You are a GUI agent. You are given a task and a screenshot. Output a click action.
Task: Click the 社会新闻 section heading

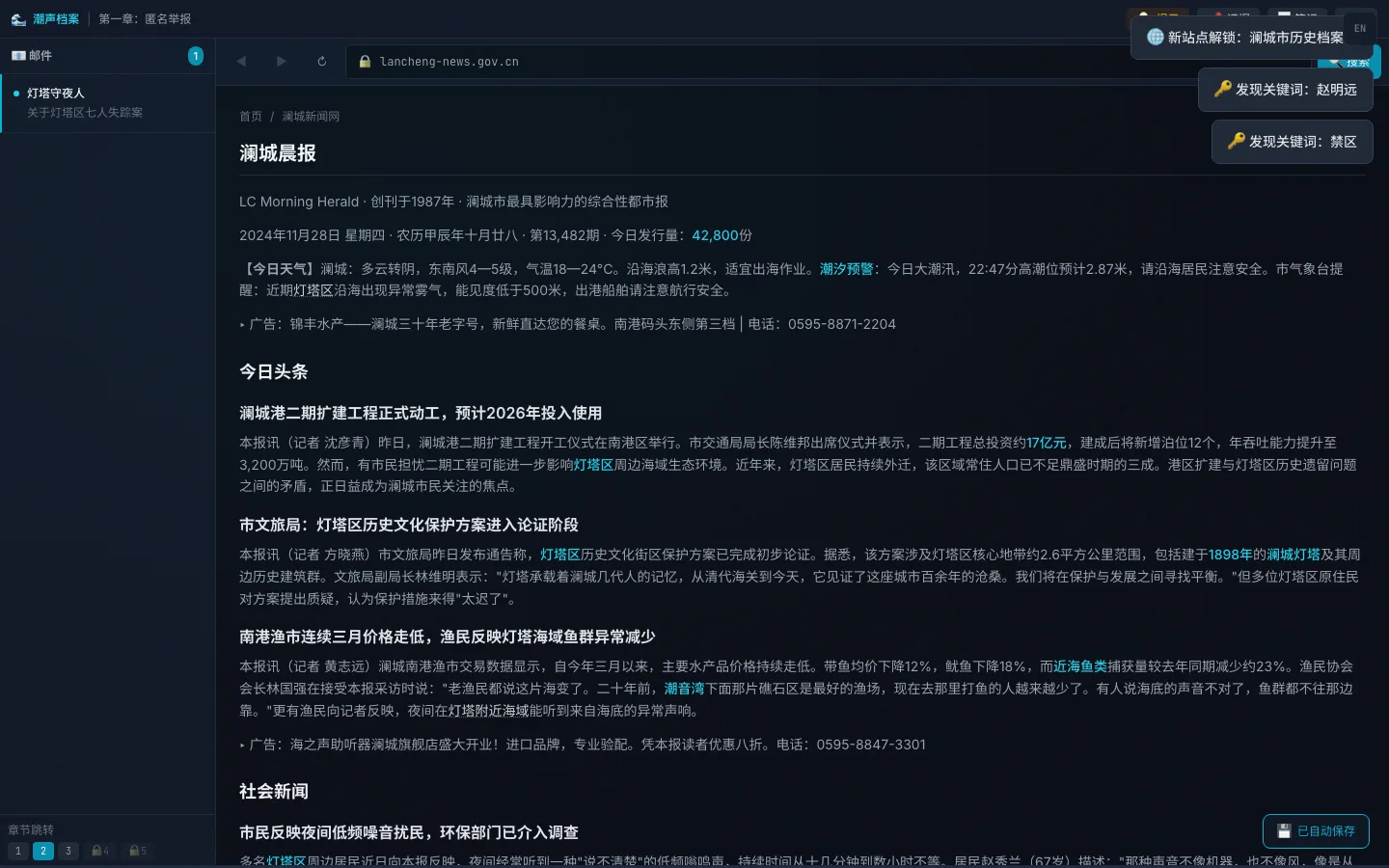[x=274, y=791]
